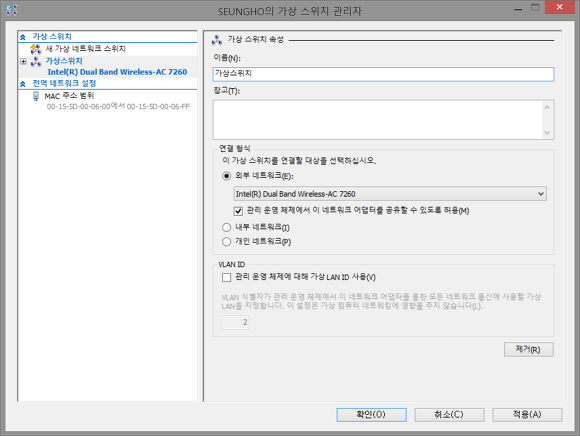The image size is (580, 436).
Task: Collapse the 전역 네트워크 설정 section chevron
Action: click(x=23, y=84)
